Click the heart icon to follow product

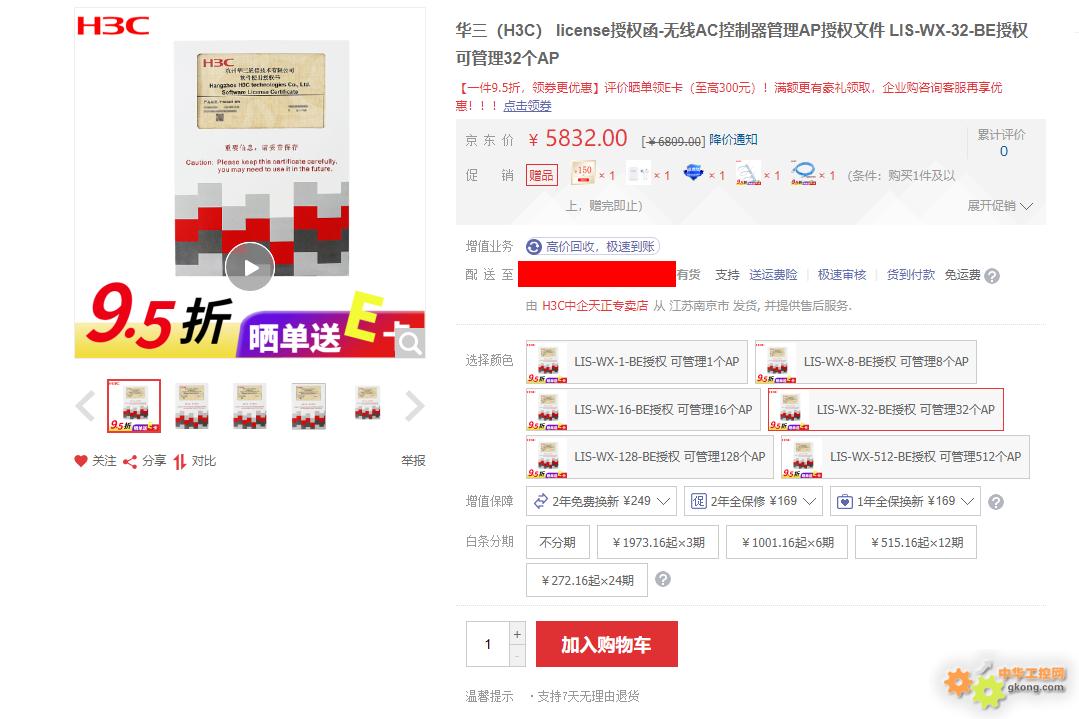[81, 461]
